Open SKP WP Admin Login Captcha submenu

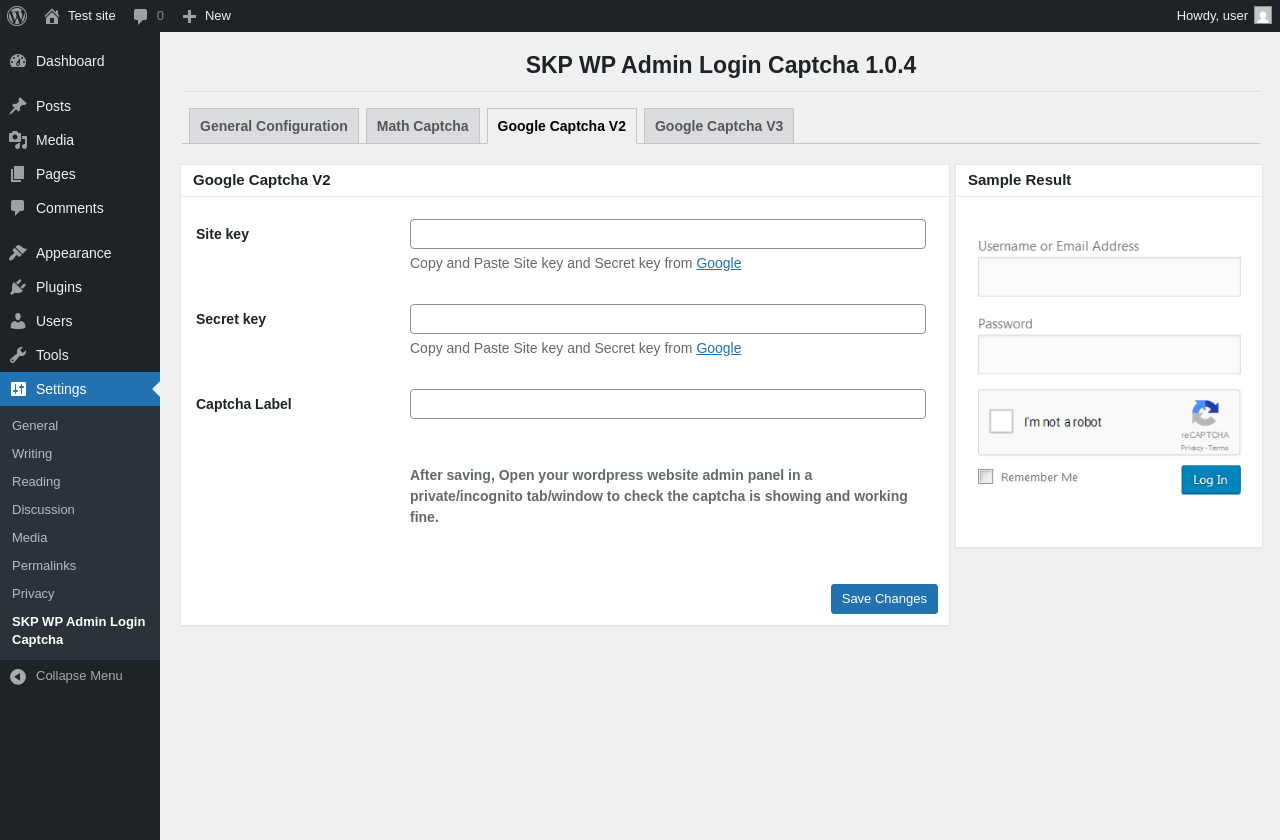(x=79, y=631)
